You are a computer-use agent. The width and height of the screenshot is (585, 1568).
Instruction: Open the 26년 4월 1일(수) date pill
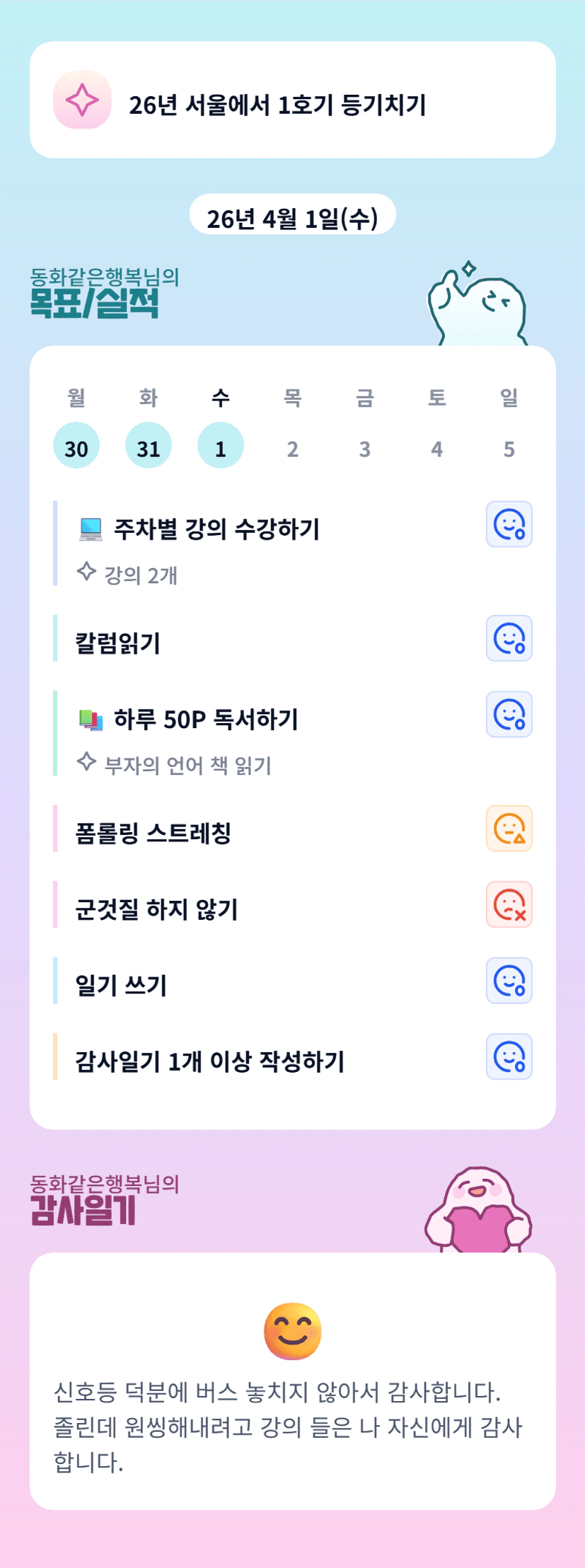pyautogui.click(x=292, y=219)
